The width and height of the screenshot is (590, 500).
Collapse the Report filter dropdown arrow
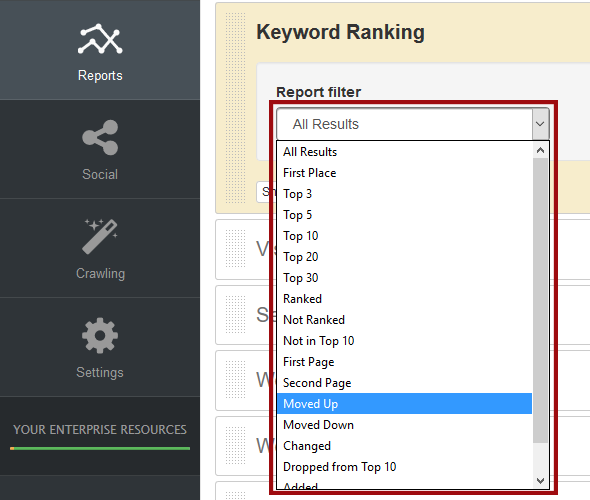tap(540, 124)
